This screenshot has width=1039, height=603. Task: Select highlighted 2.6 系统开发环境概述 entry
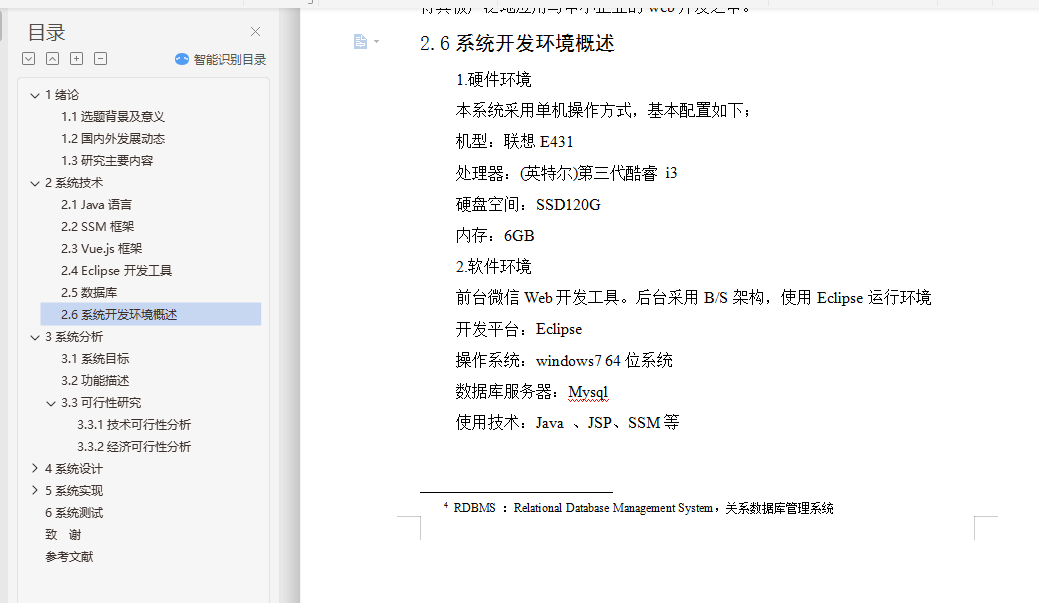[x=150, y=314]
